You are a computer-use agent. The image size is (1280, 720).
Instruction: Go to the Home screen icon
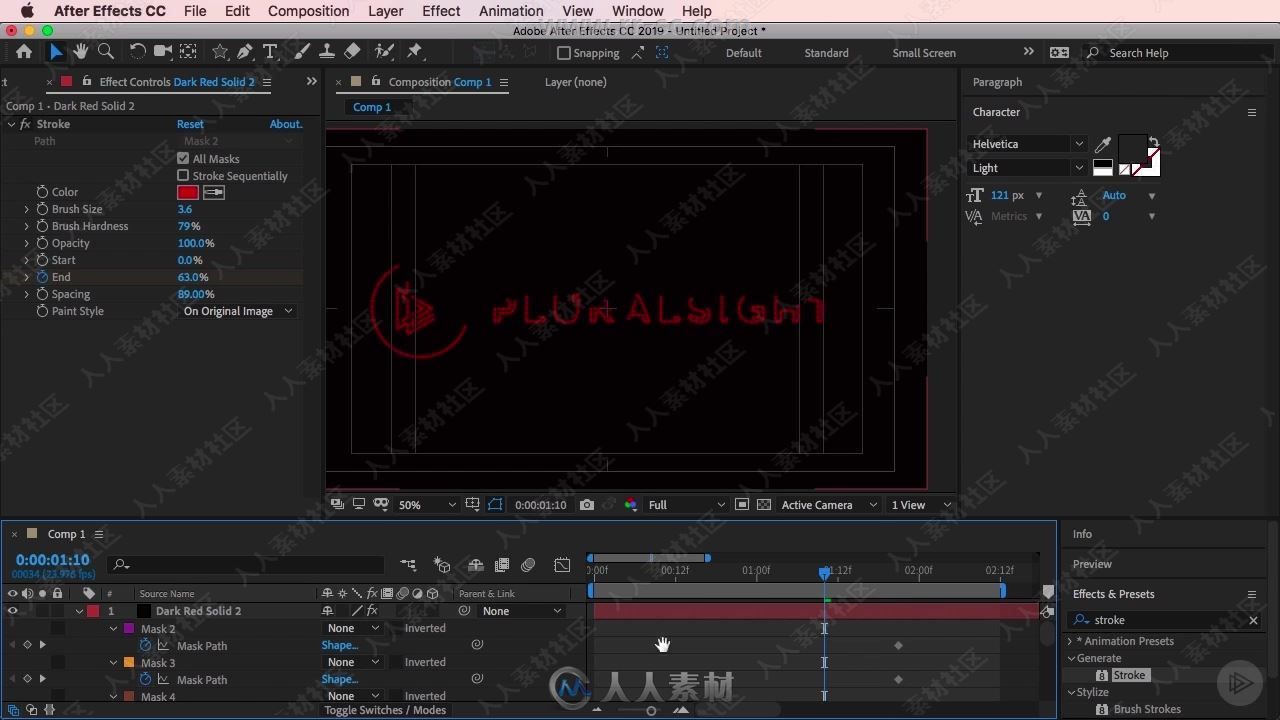(24, 52)
